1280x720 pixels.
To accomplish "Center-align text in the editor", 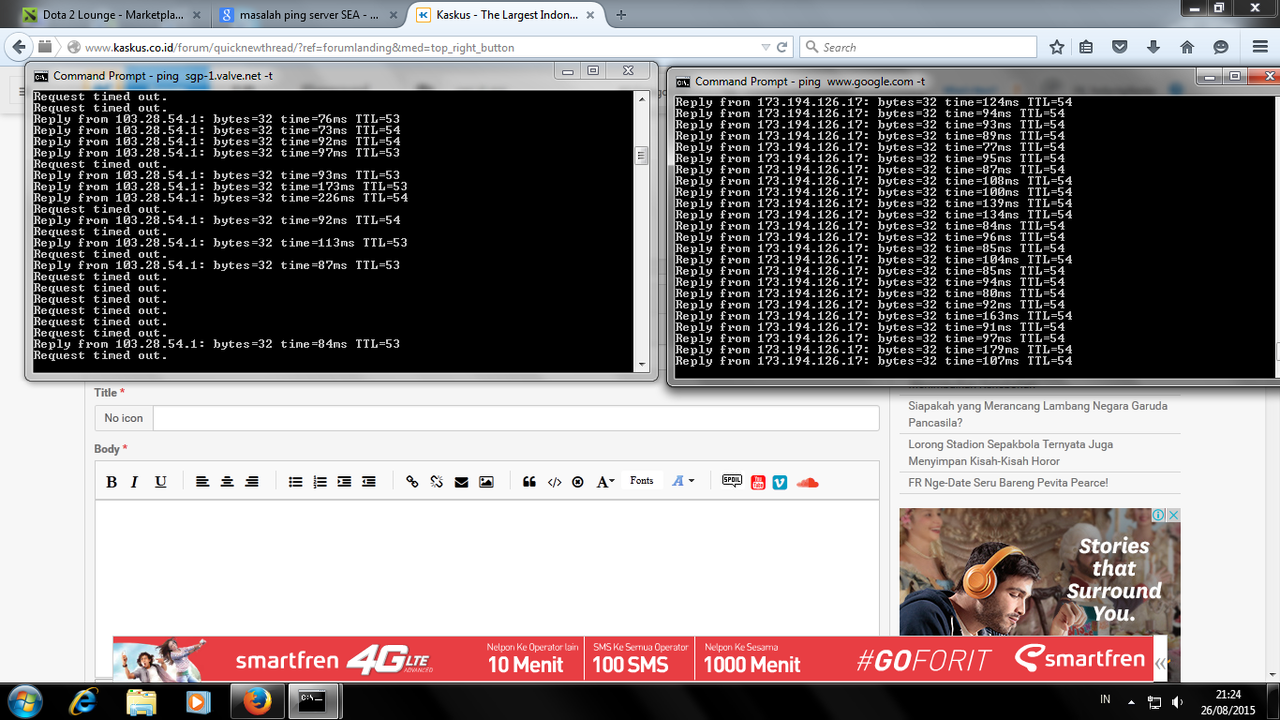I will pyautogui.click(x=227, y=482).
